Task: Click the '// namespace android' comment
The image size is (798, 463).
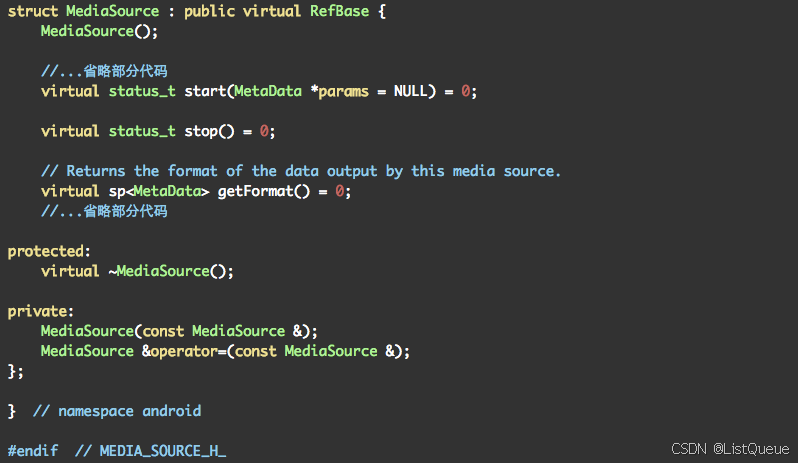Action: pyautogui.click(x=117, y=411)
